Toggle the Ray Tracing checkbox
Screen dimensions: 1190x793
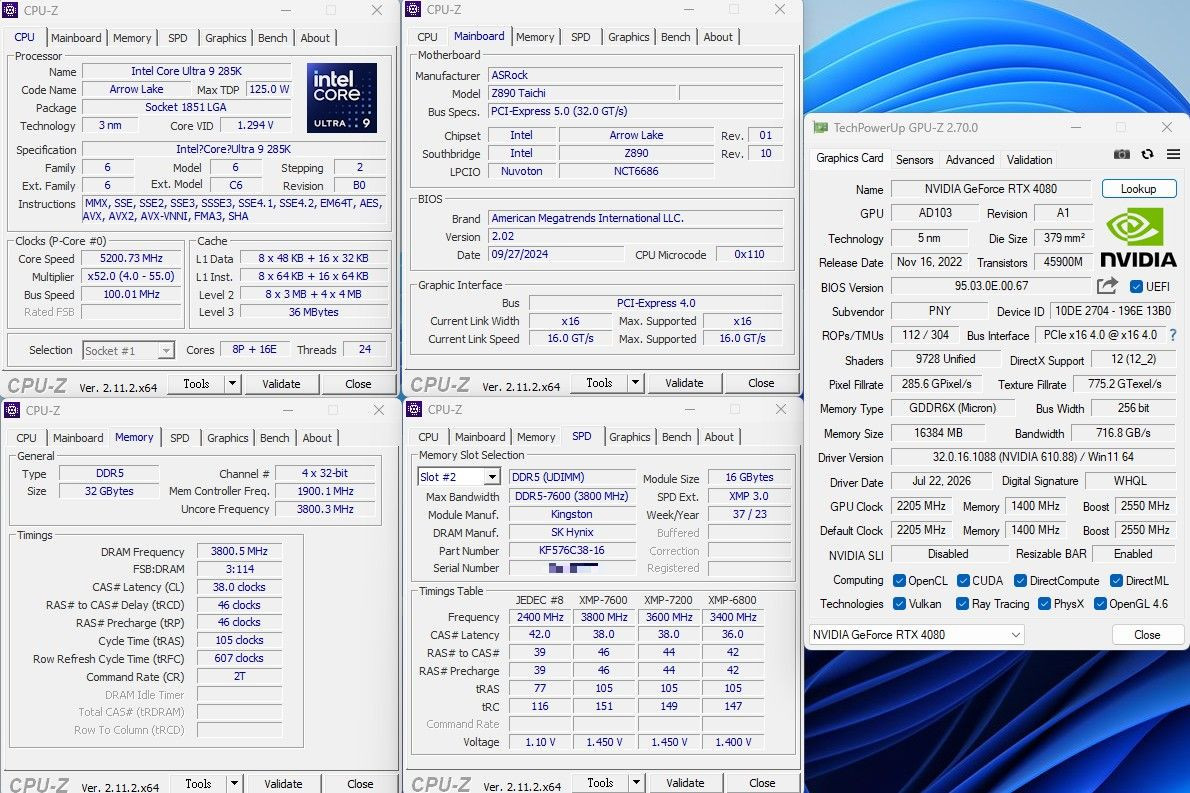pos(962,603)
